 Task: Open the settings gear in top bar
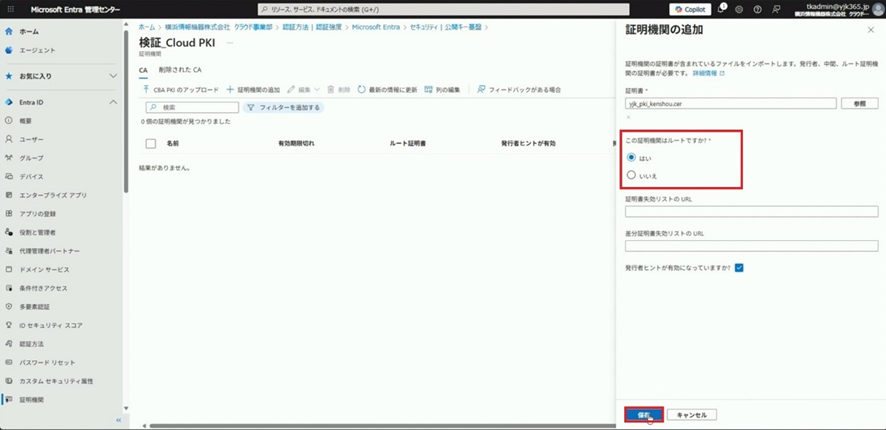coord(739,9)
